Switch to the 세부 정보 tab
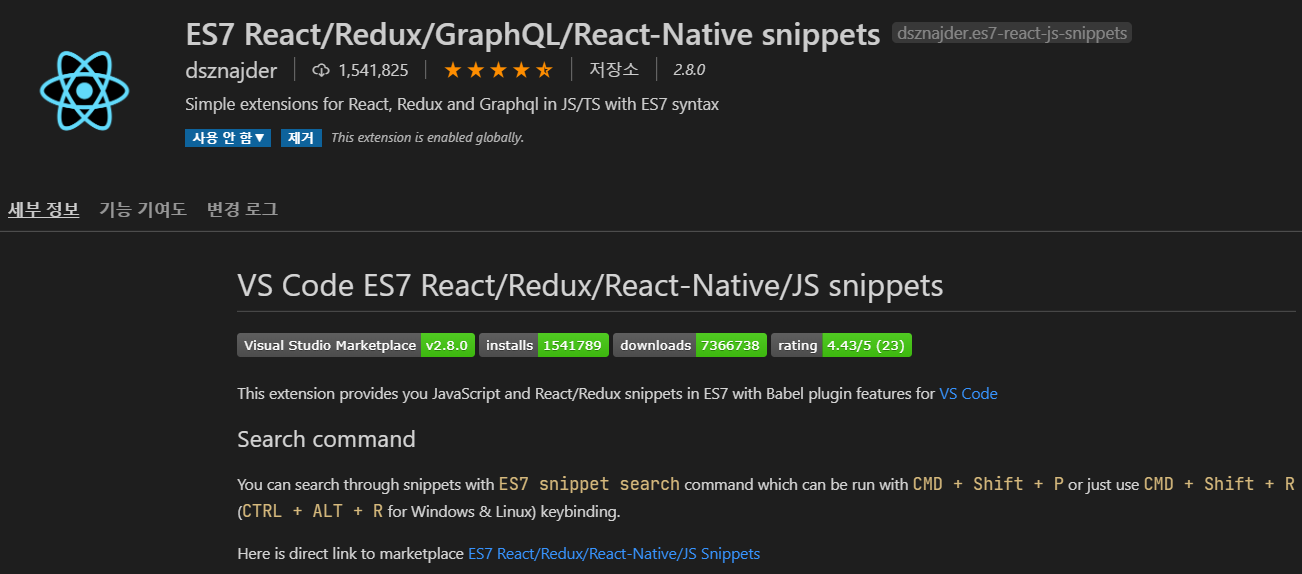This screenshot has height=574, width=1302. tap(44, 209)
